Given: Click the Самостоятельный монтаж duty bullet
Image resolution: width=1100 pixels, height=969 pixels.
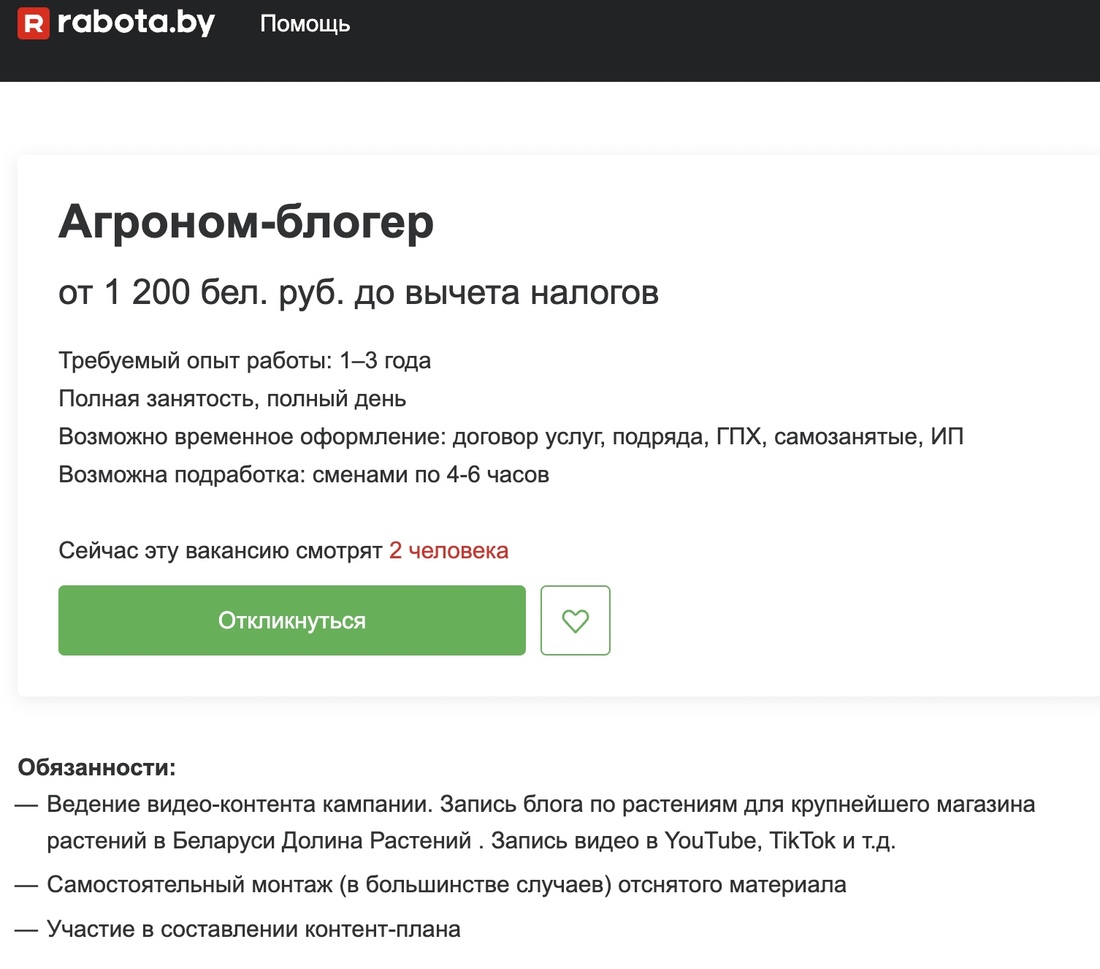Looking at the screenshot, I should [x=430, y=885].
